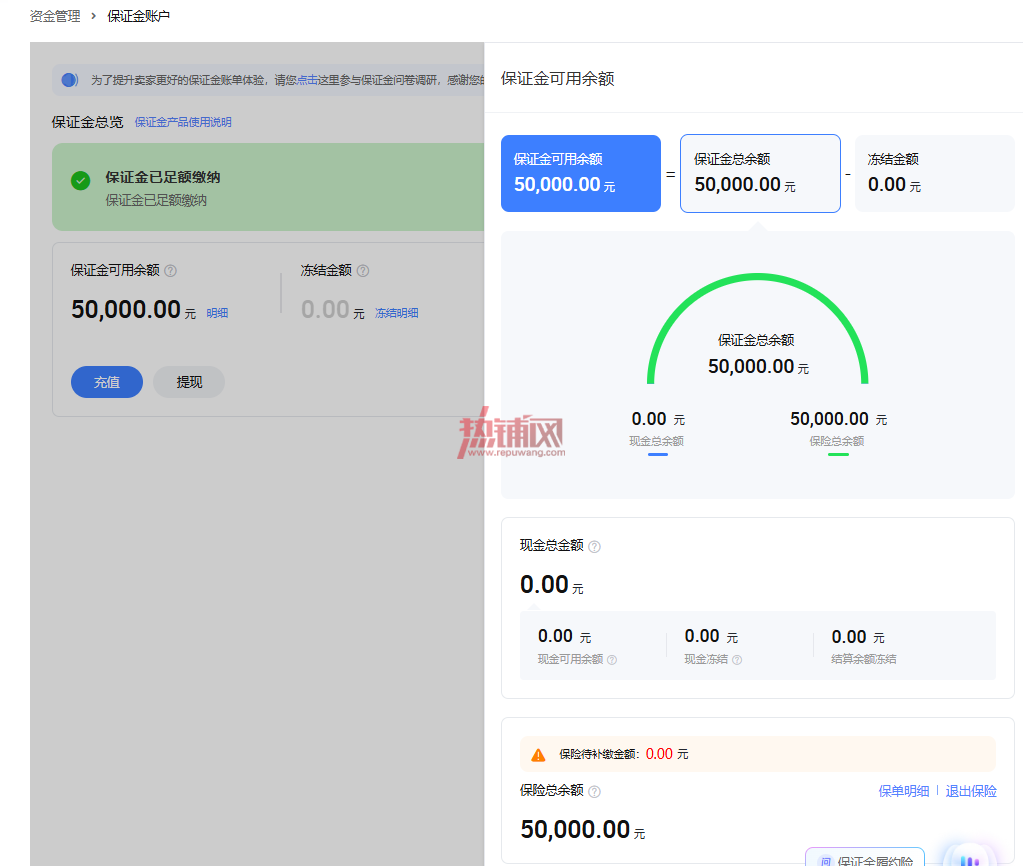Click the 提现 withdraw button
The image size is (1023, 866).
(x=189, y=382)
